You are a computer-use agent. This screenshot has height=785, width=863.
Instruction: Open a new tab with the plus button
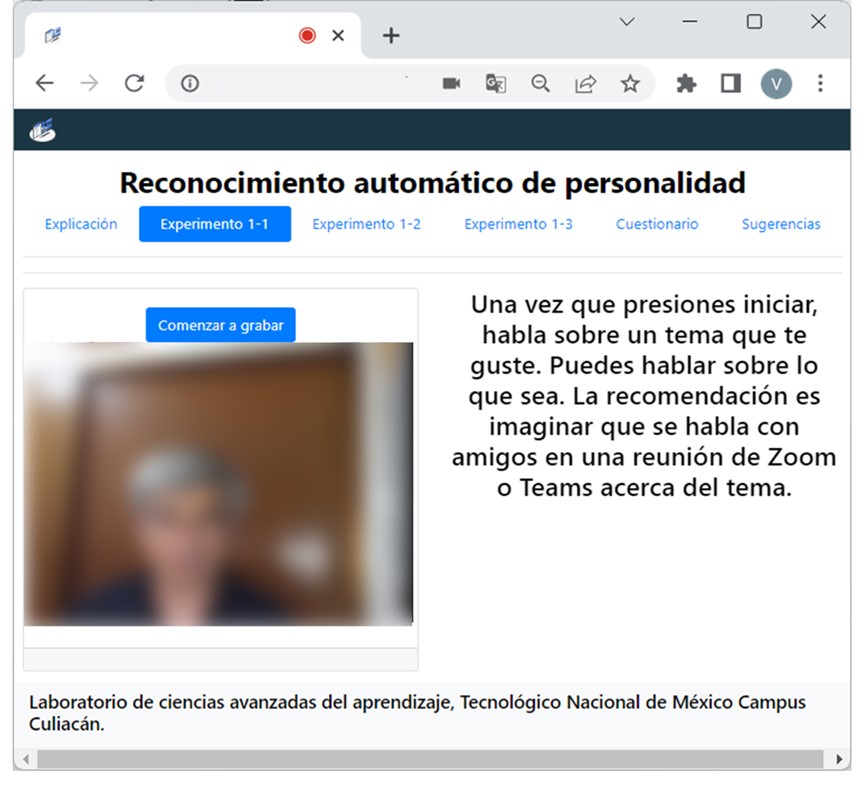(391, 36)
